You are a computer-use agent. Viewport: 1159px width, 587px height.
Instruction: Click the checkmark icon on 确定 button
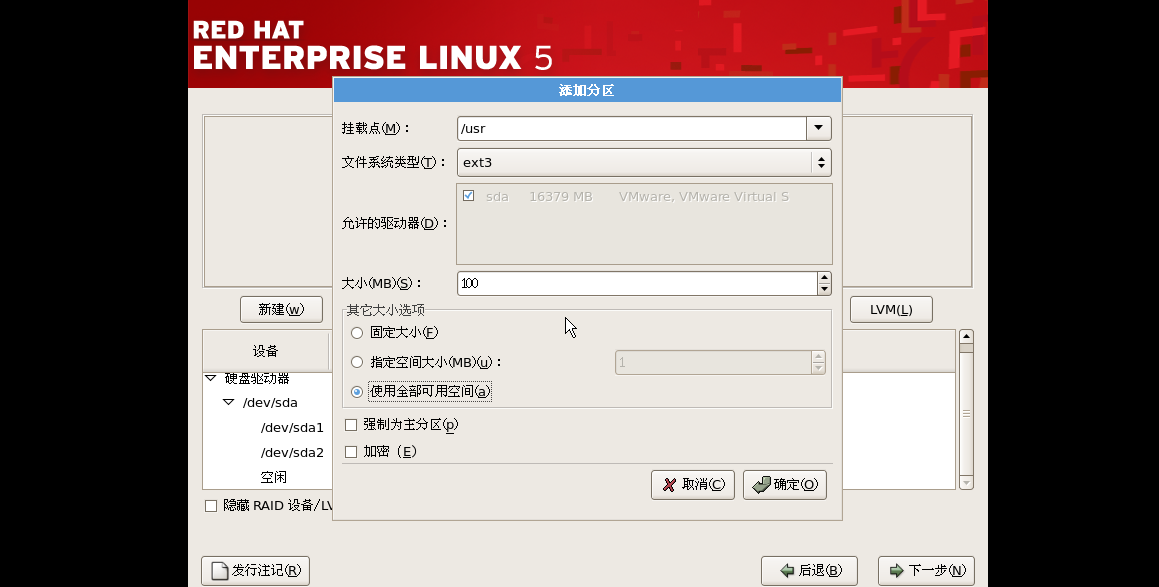(761, 484)
